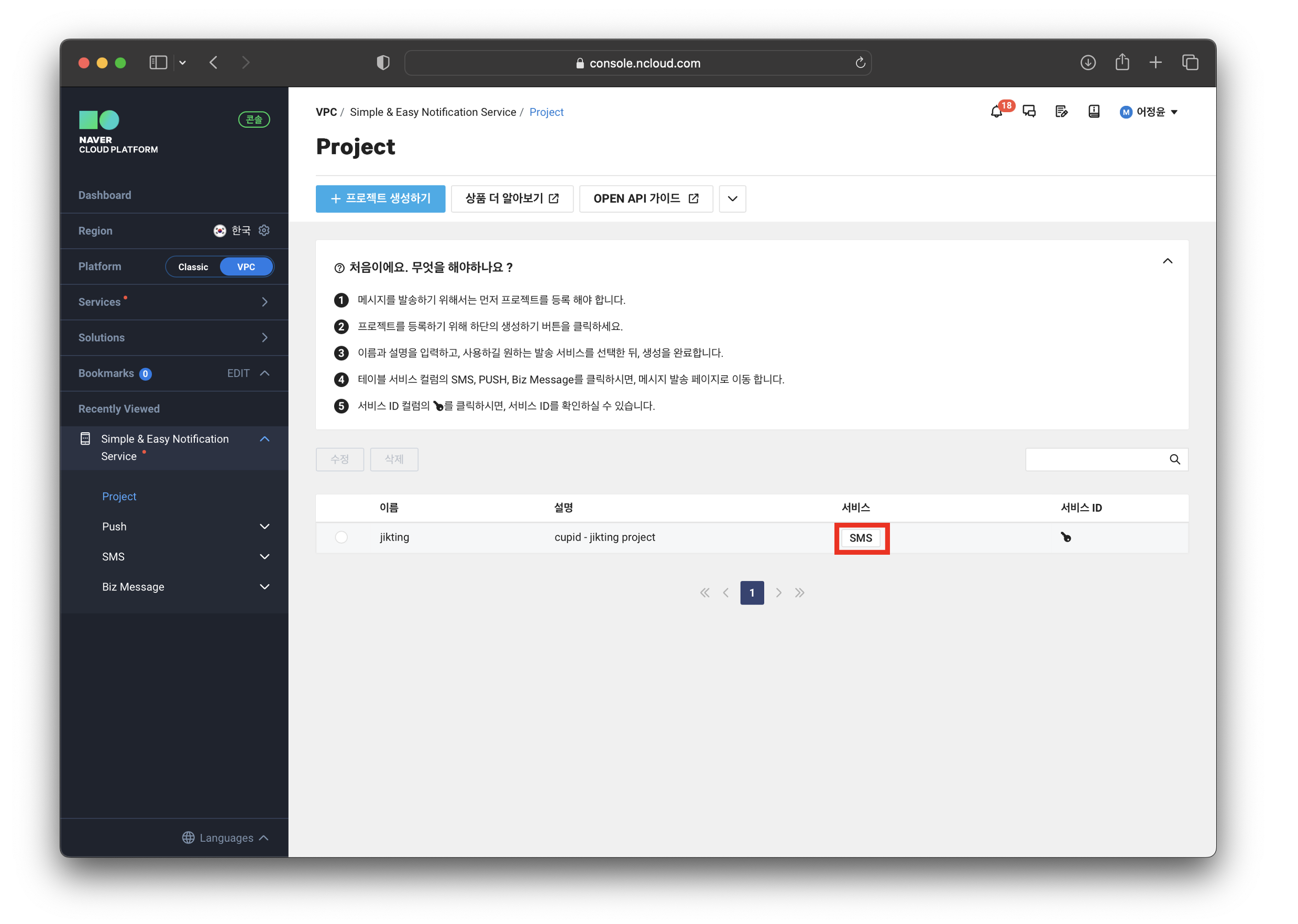1298x924 pixels.
Task: Collapse the getting started guide panel
Action: point(1167,261)
